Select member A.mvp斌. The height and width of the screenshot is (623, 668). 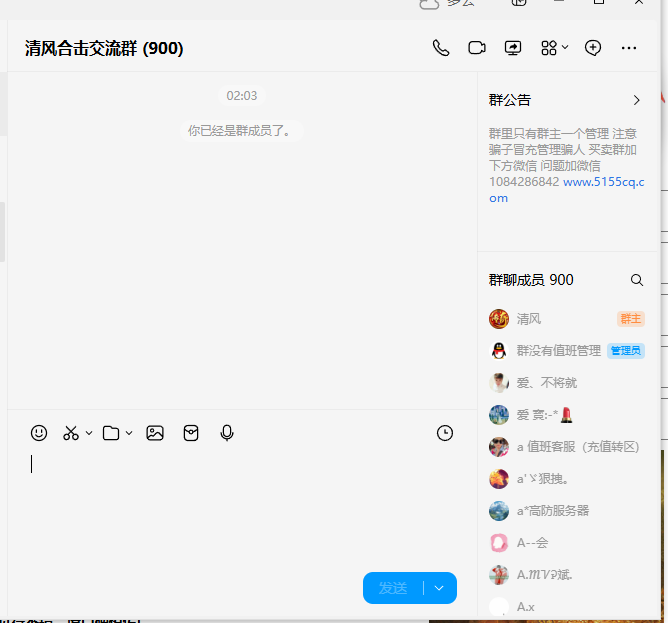pyautogui.click(x=567, y=574)
